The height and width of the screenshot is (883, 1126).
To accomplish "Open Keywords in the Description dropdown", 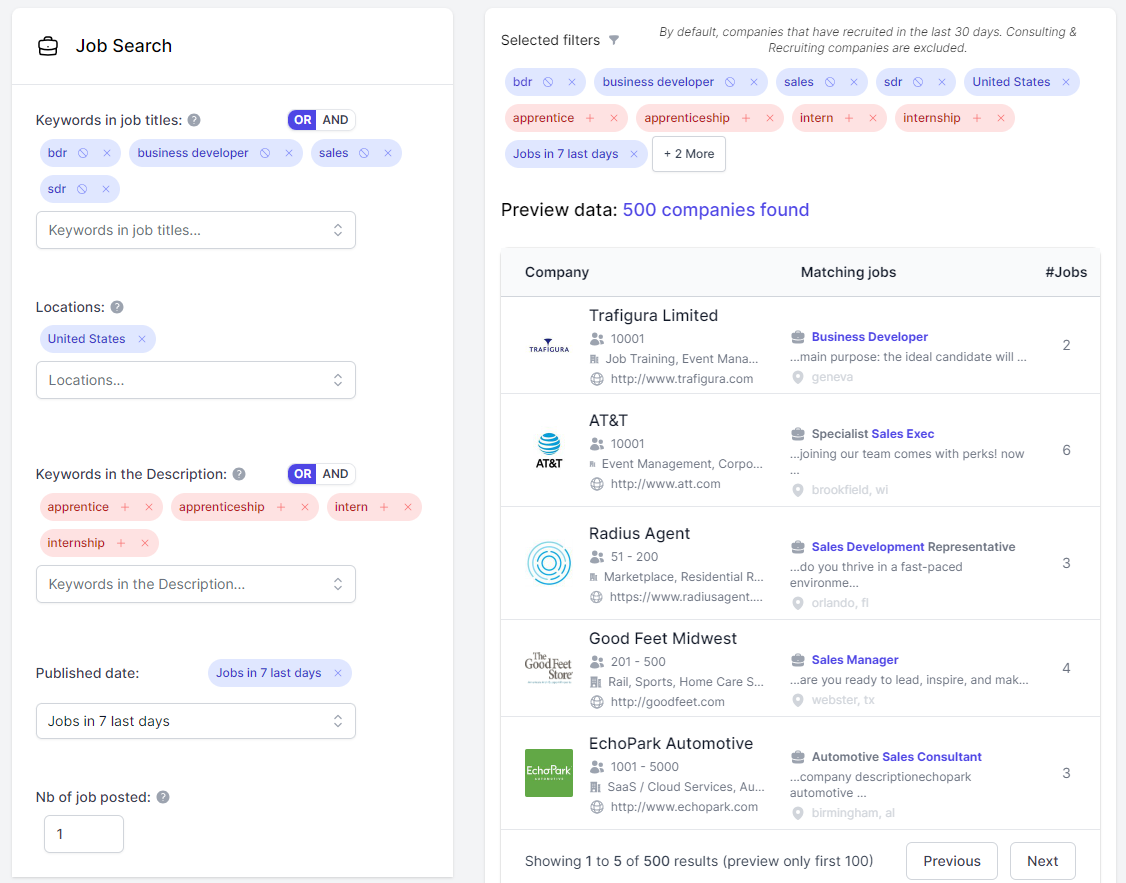I will (x=196, y=584).
